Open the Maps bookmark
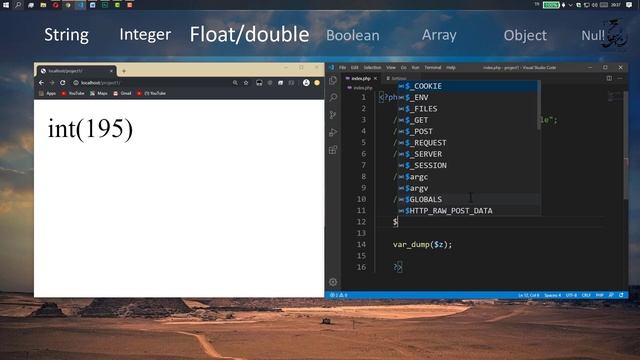 99,93
